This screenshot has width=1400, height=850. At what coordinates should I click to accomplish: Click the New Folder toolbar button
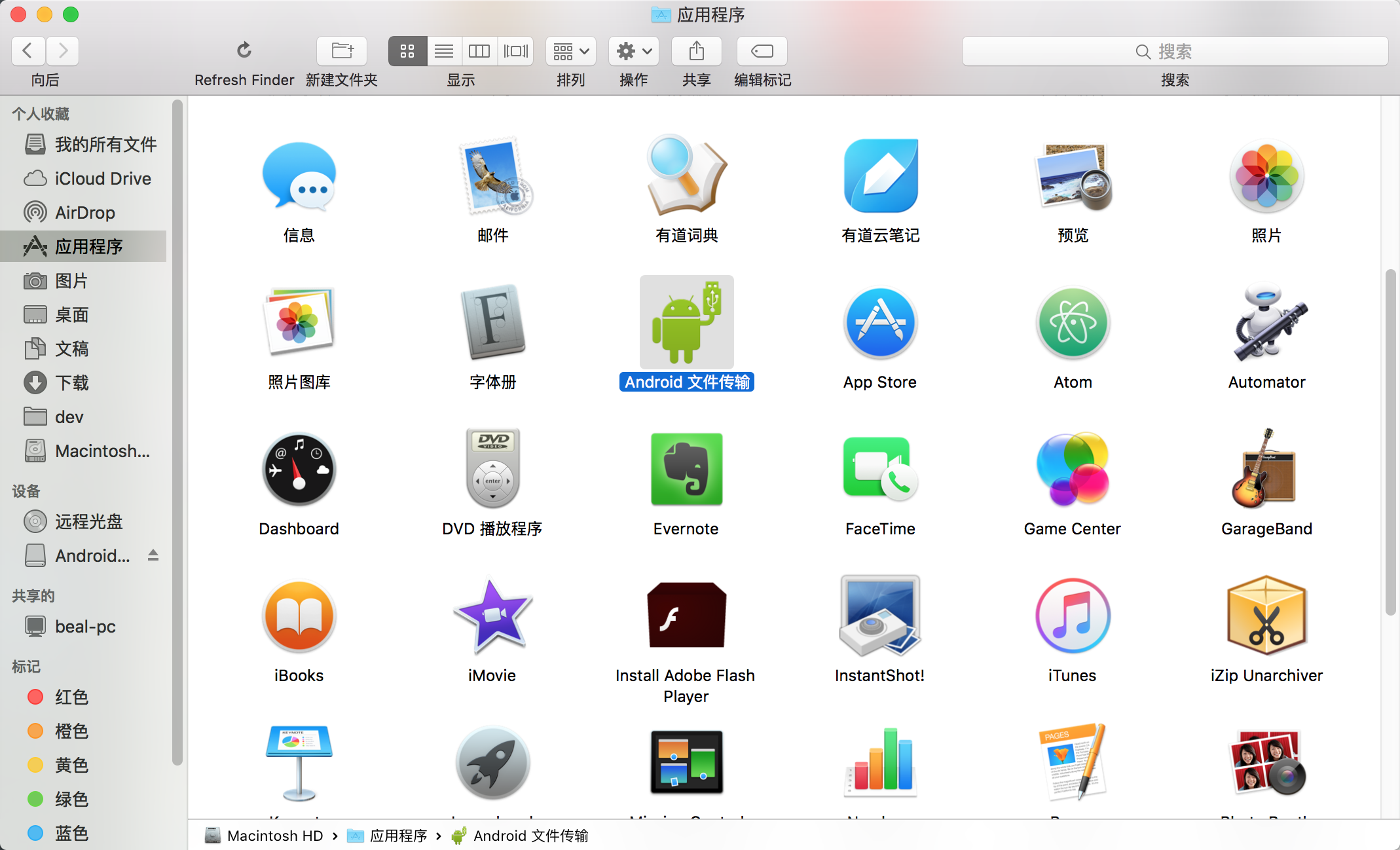pyautogui.click(x=342, y=50)
